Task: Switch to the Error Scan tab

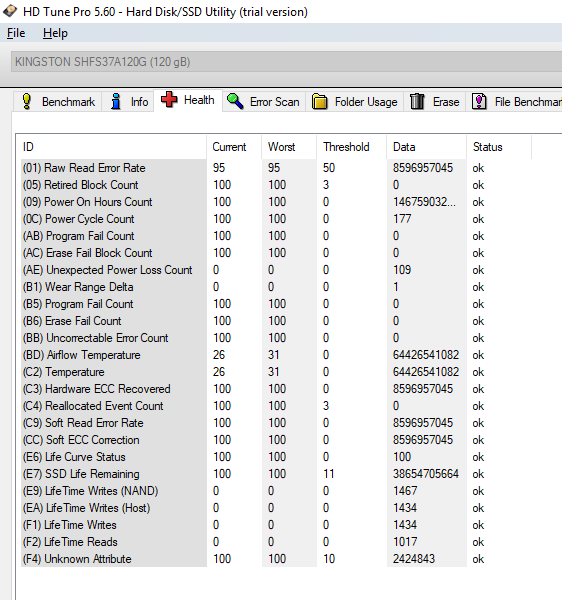Action: pyautogui.click(x=264, y=102)
